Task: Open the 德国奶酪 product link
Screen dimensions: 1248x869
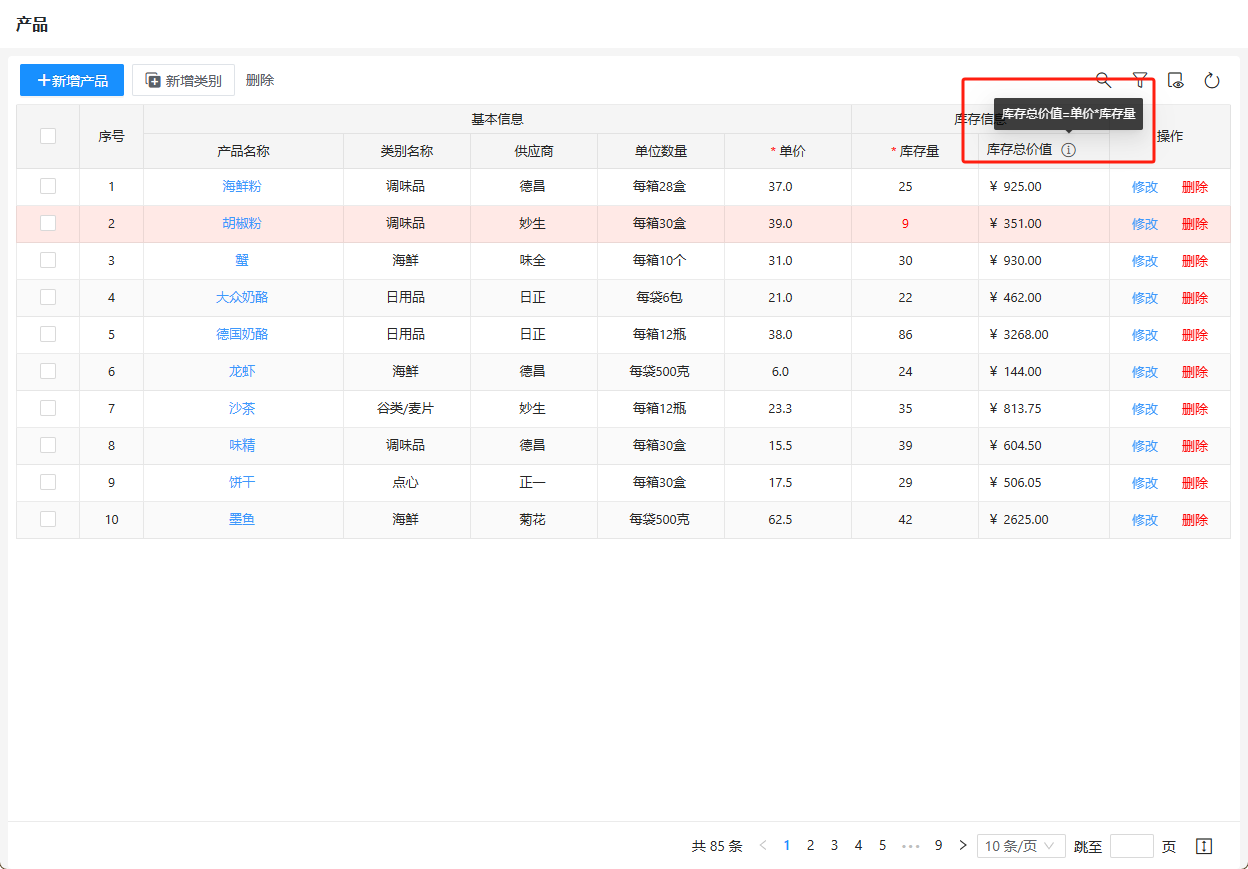Action: pos(242,334)
